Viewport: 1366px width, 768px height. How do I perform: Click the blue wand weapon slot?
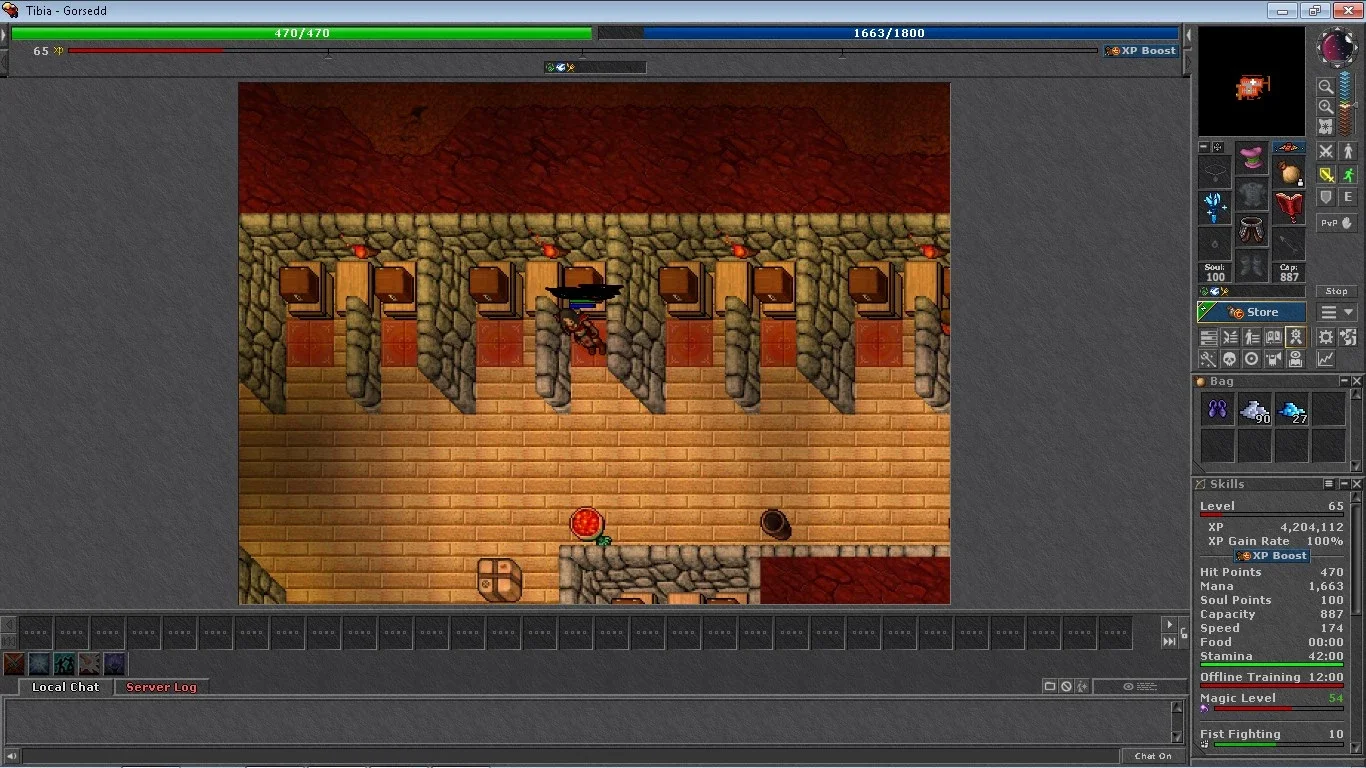click(1215, 208)
